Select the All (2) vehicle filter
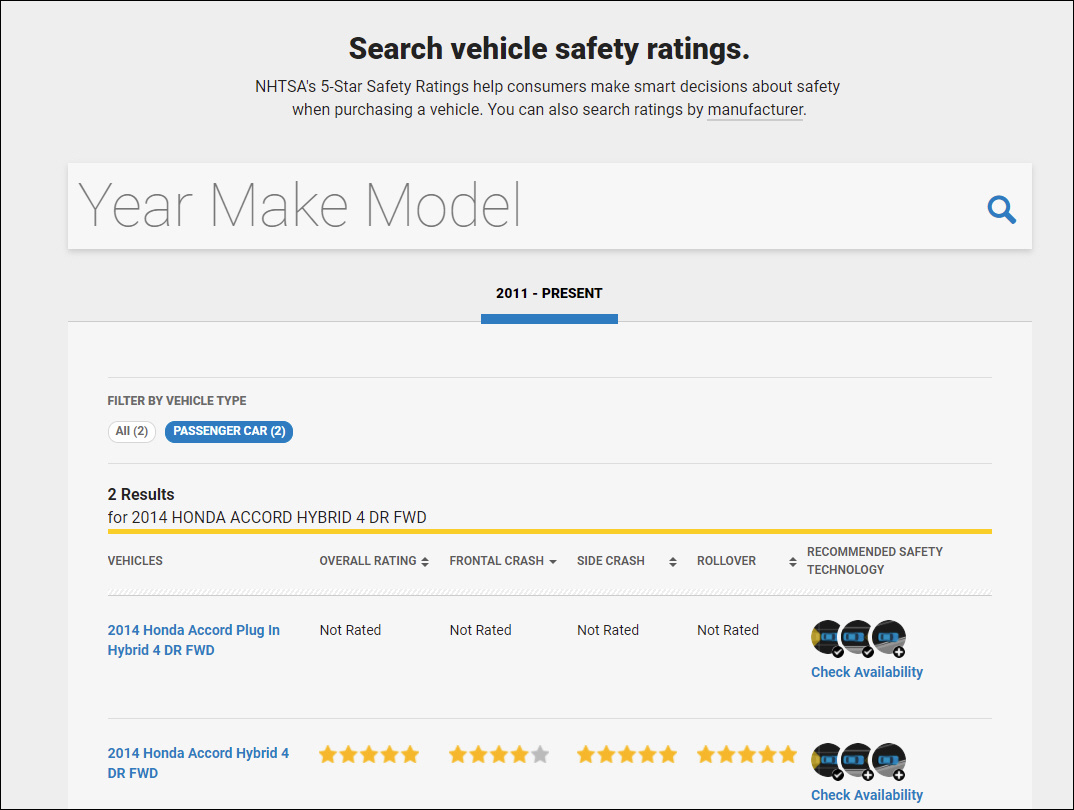Image resolution: width=1074 pixels, height=810 pixels. (132, 431)
